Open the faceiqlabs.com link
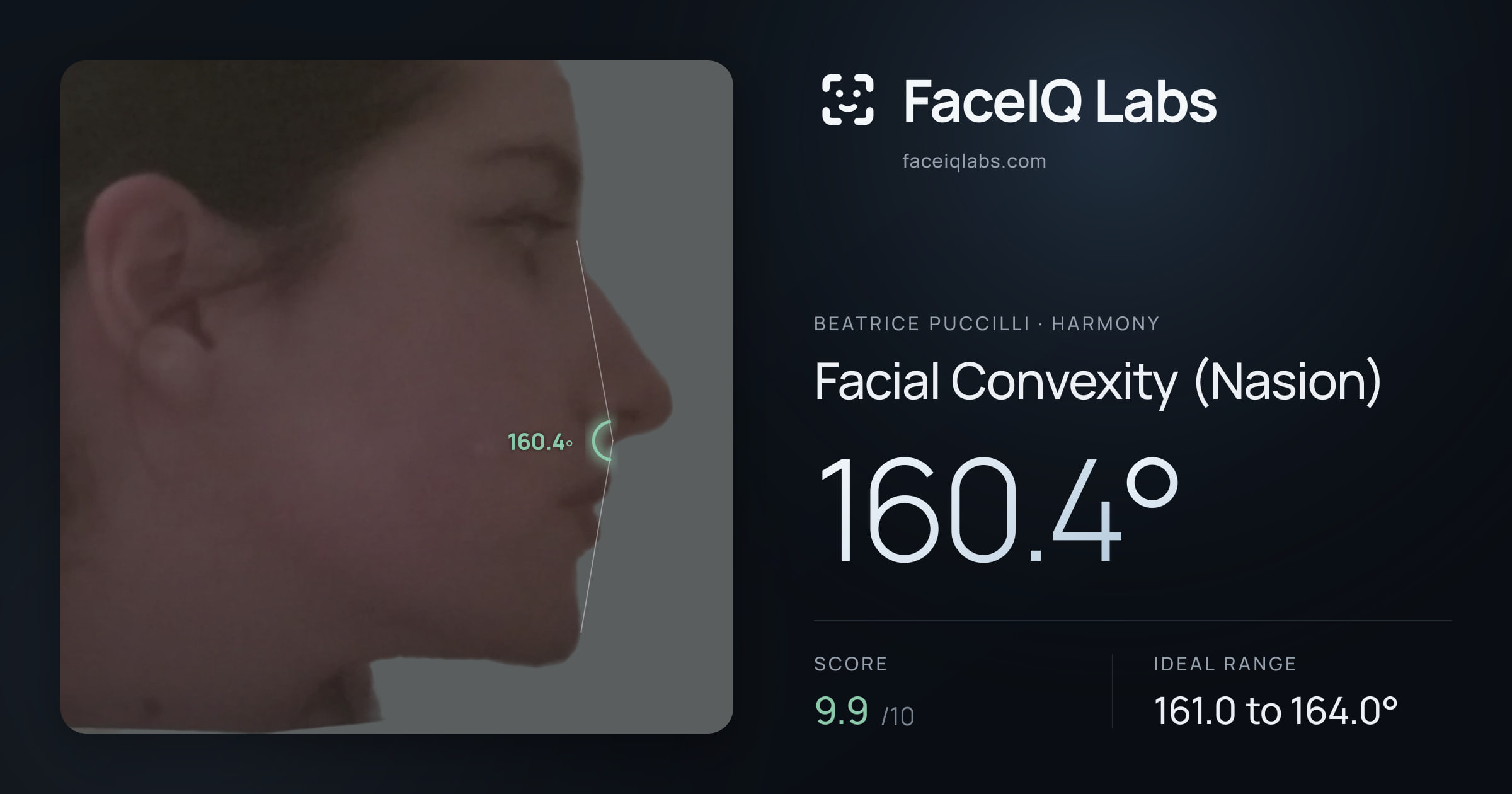1512x794 pixels. (974, 161)
